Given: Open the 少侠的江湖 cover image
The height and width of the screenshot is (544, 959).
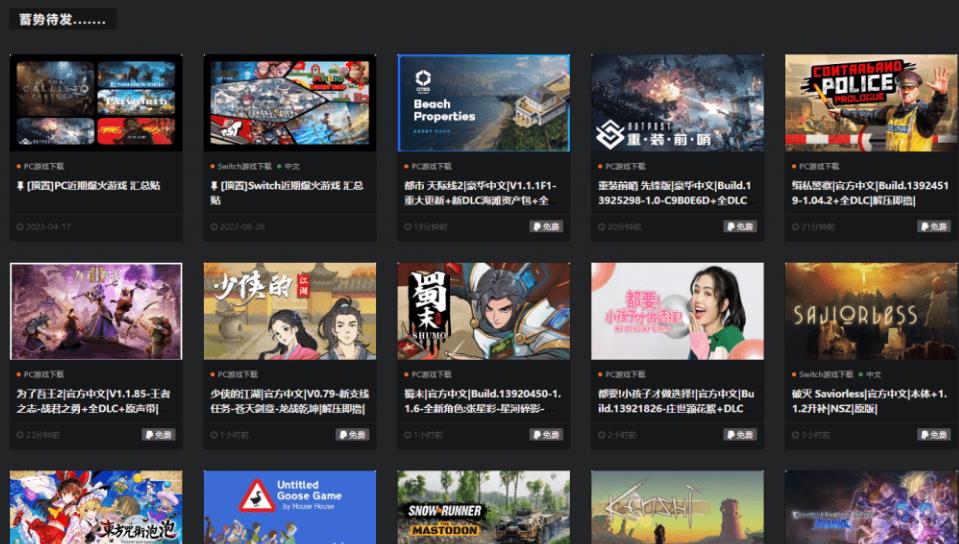Looking at the screenshot, I should (x=290, y=311).
